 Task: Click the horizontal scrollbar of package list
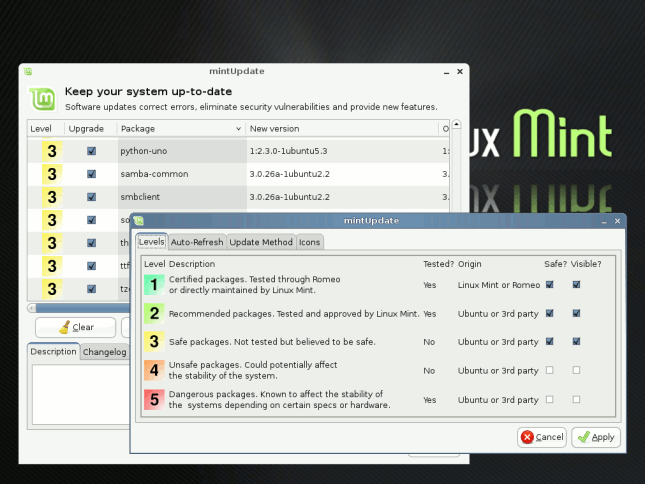(82, 308)
